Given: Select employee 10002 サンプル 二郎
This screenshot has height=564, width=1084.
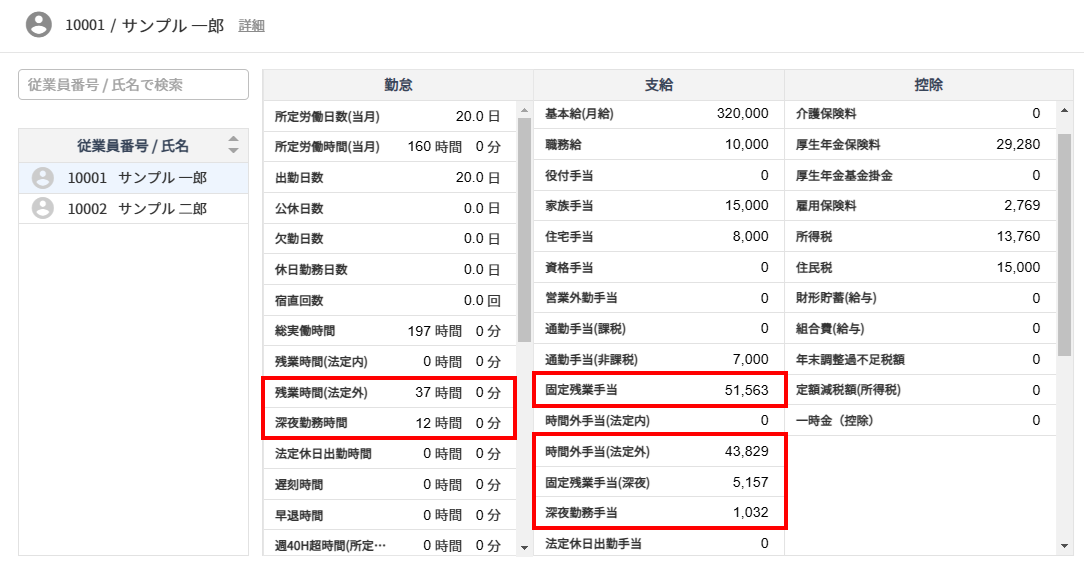Looking at the screenshot, I should click(x=133, y=208).
